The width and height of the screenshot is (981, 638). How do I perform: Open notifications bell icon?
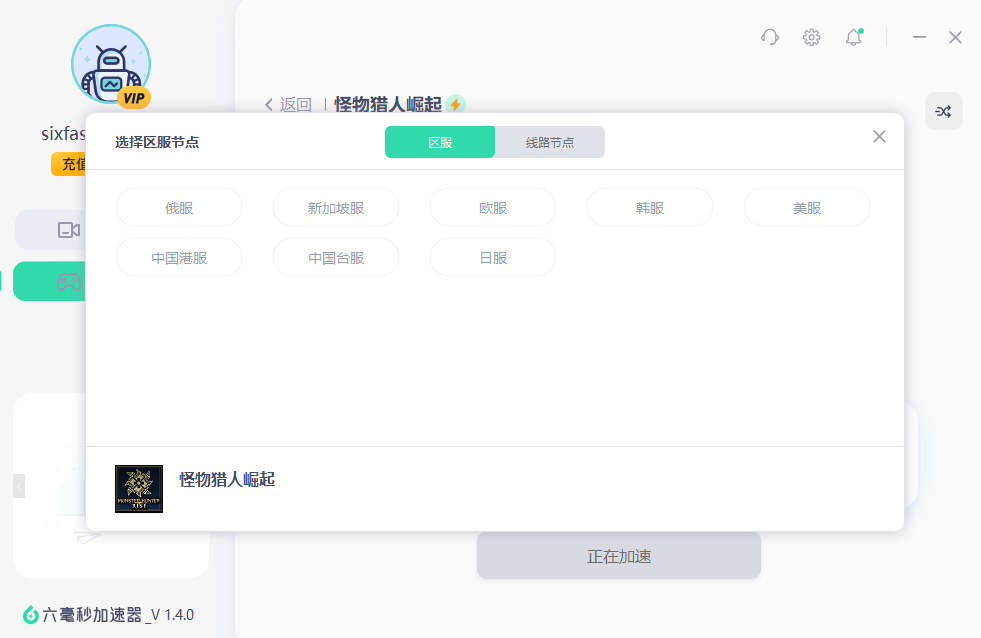point(853,37)
